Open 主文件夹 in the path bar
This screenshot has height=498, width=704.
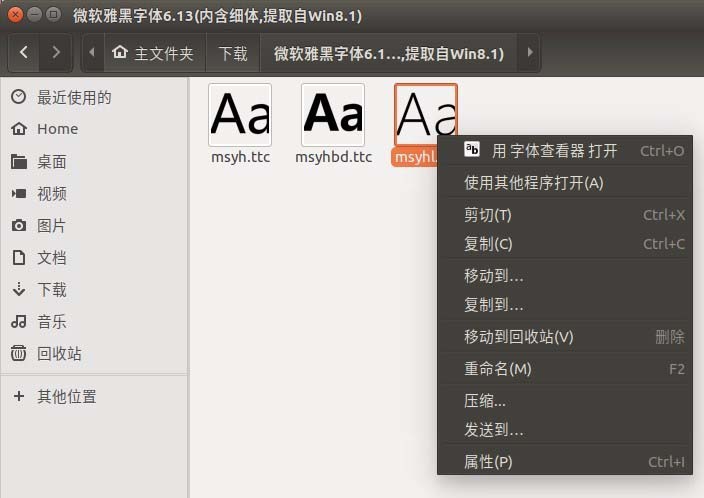(154, 53)
